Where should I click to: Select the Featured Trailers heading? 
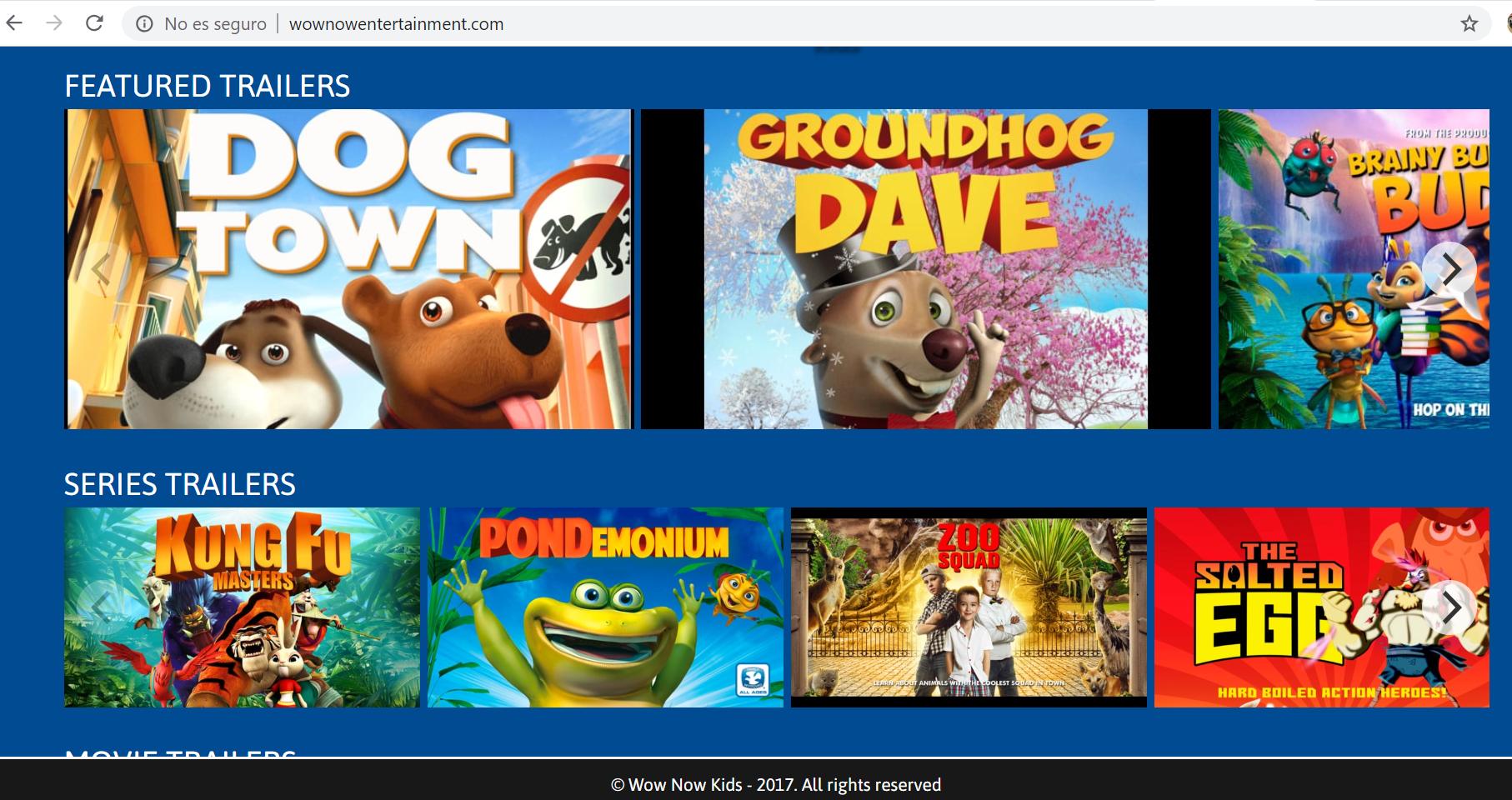coord(208,86)
